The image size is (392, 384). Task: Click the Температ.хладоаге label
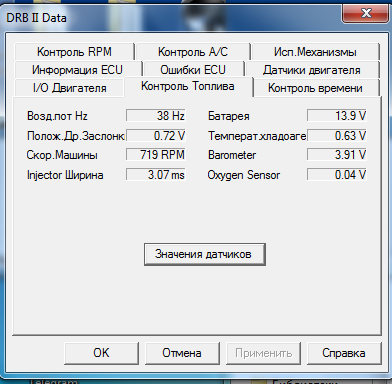(257, 136)
